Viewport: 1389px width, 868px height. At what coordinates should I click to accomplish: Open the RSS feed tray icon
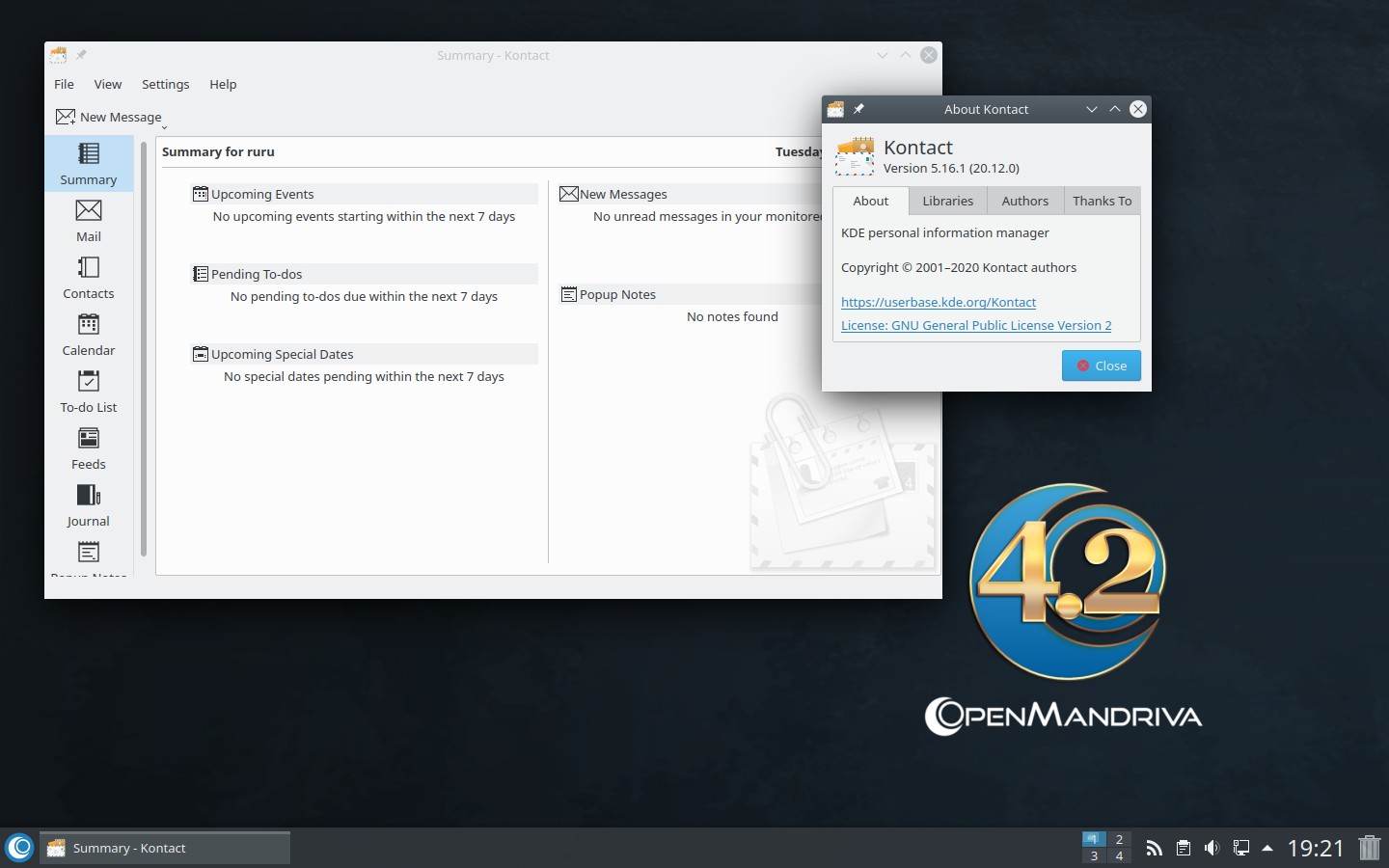pos(1154,848)
